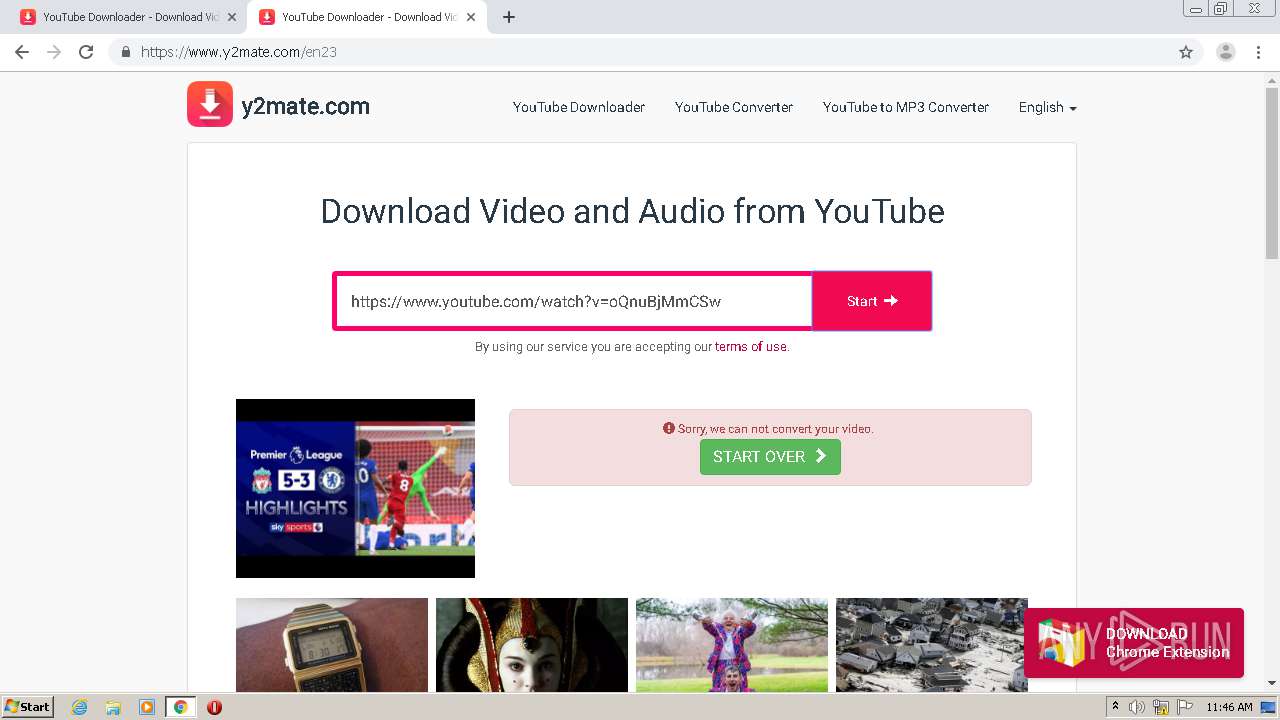Image resolution: width=1280 pixels, height=720 pixels.
Task: Click the heading 'Download Video and Audio from YouTube'
Action: 632,211
